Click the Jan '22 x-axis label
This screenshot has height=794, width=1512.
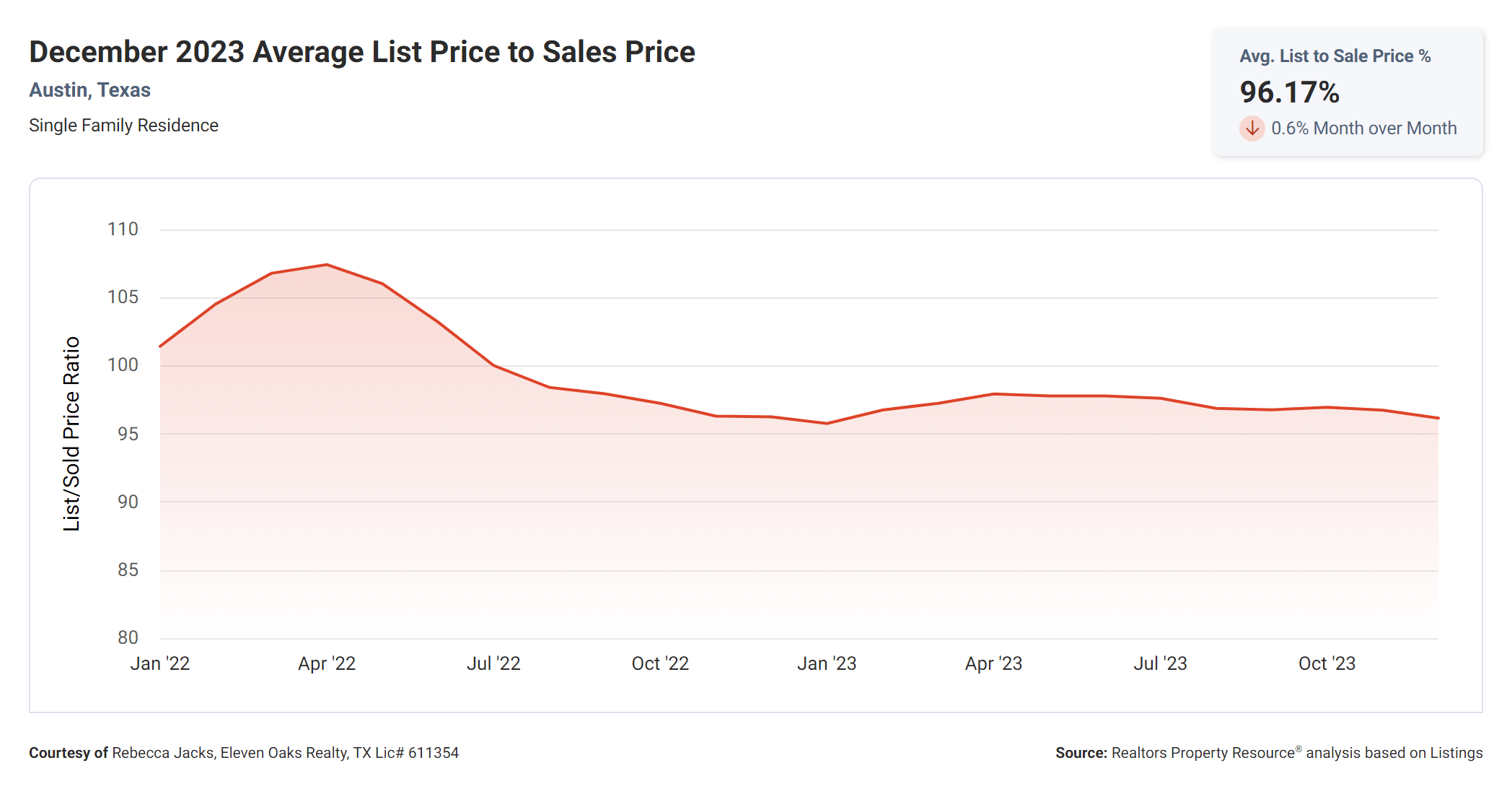(159, 663)
